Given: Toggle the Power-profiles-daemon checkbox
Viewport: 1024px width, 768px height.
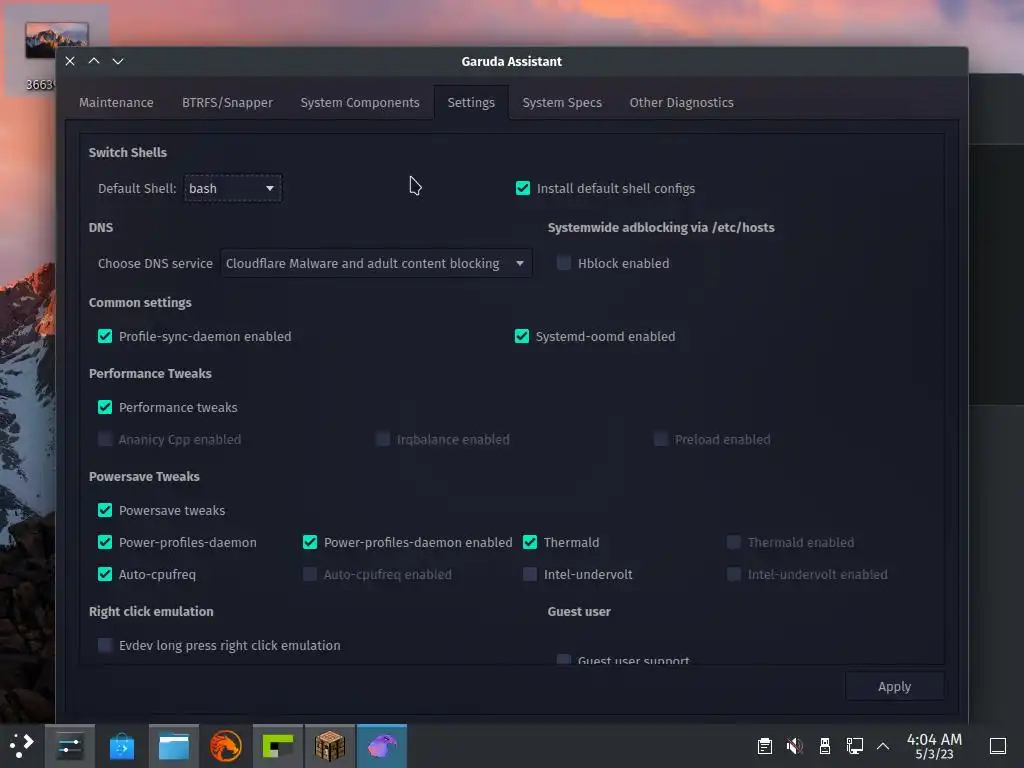Looking at the screenshot, I should click(x=104, y=542).
